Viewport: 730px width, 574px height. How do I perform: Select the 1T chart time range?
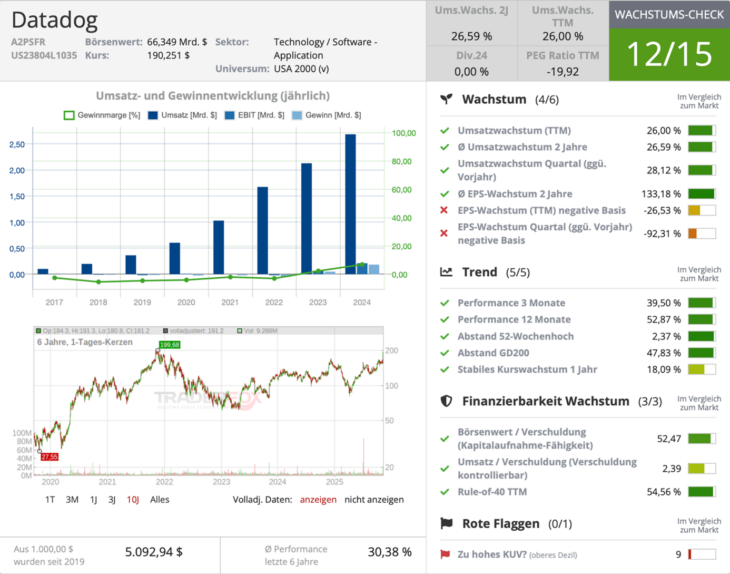(50, 499)
